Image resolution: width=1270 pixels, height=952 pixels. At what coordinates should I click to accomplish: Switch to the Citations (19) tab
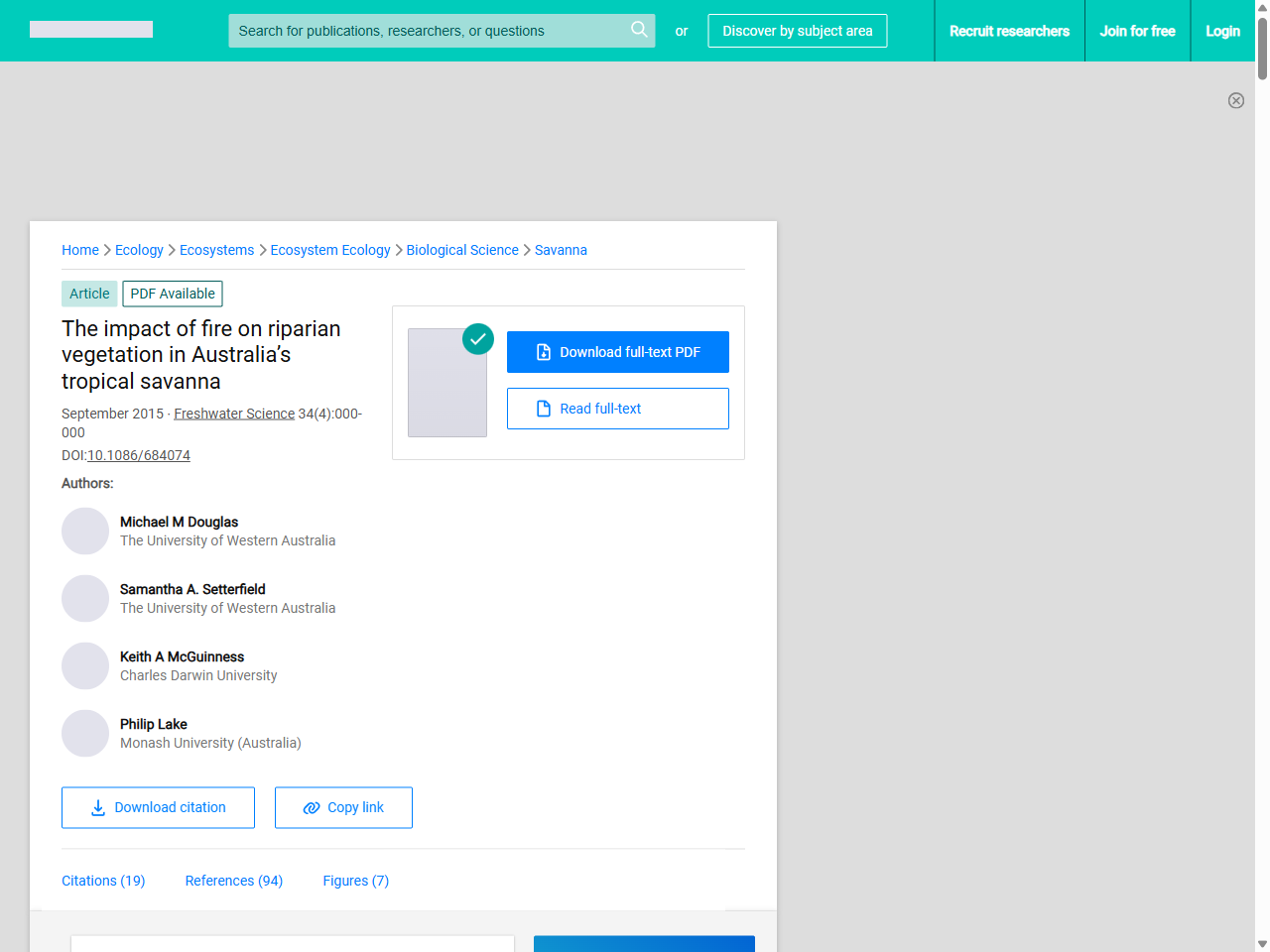click(x=103, y=881)
